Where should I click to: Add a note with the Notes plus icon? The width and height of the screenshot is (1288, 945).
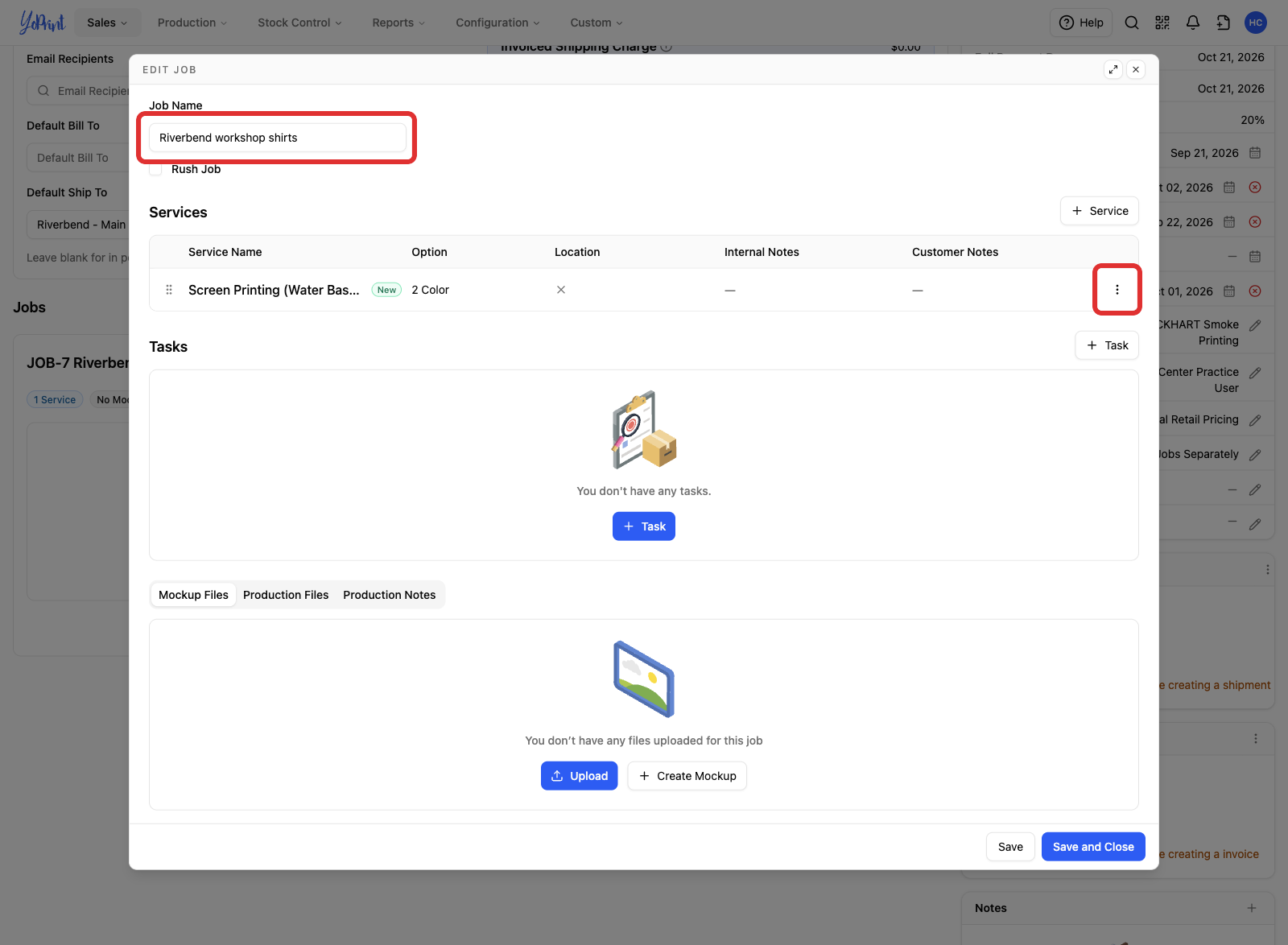1252,908
